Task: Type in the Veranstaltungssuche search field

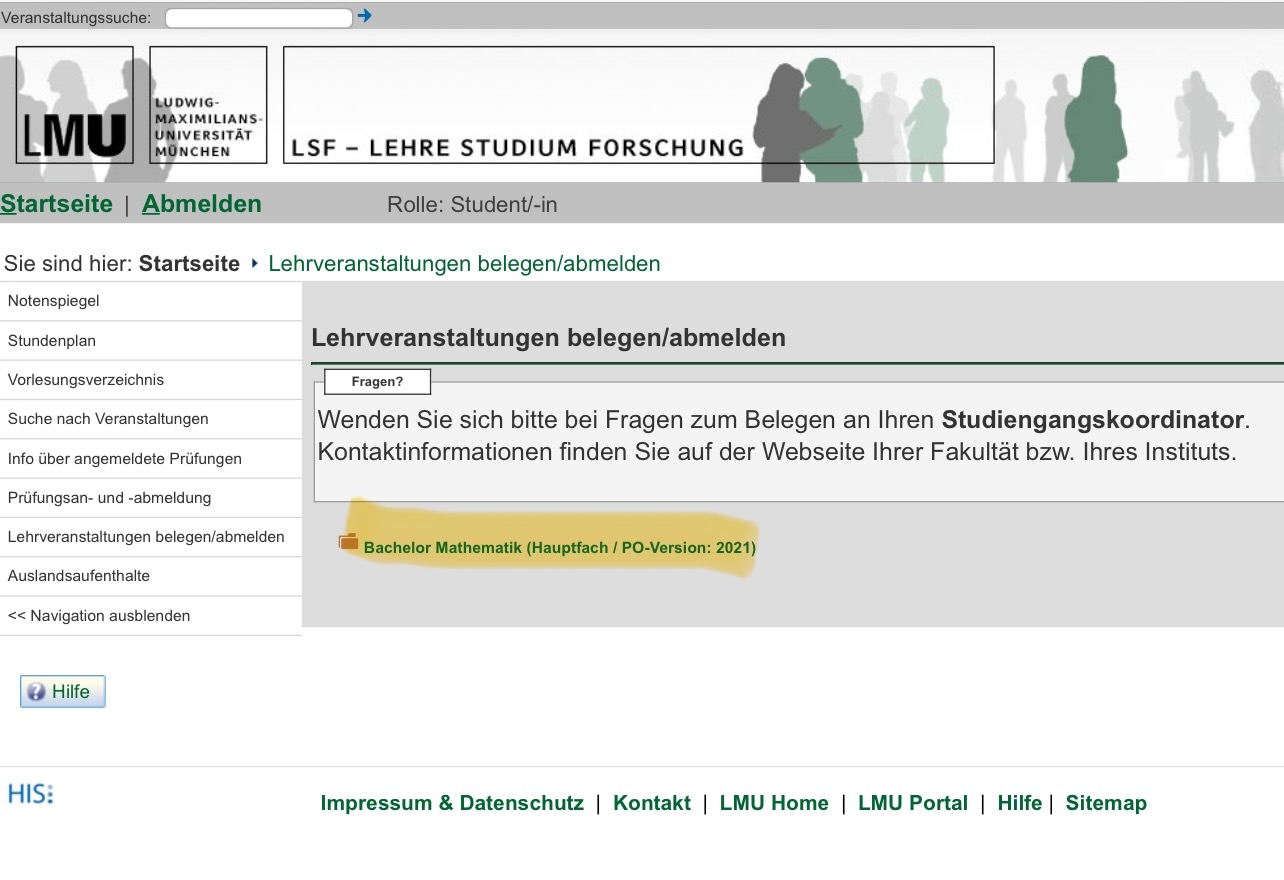Action: tap(258, 18)
